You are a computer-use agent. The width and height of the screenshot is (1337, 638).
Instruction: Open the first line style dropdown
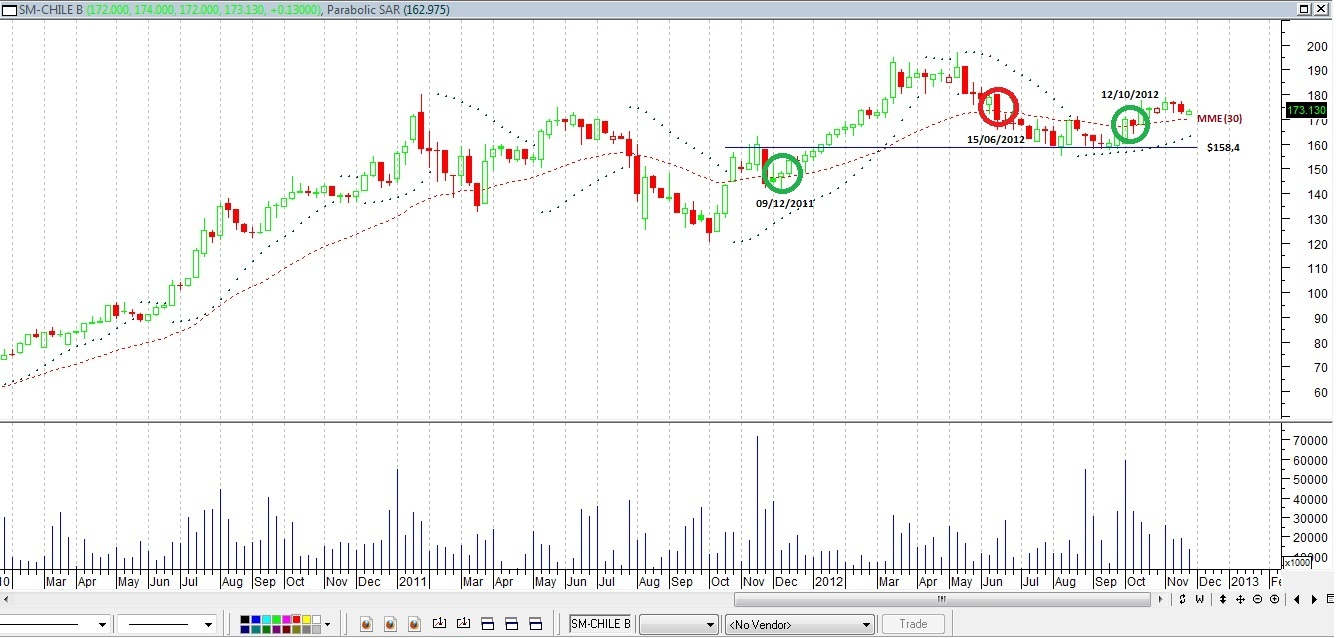(101, 625)
